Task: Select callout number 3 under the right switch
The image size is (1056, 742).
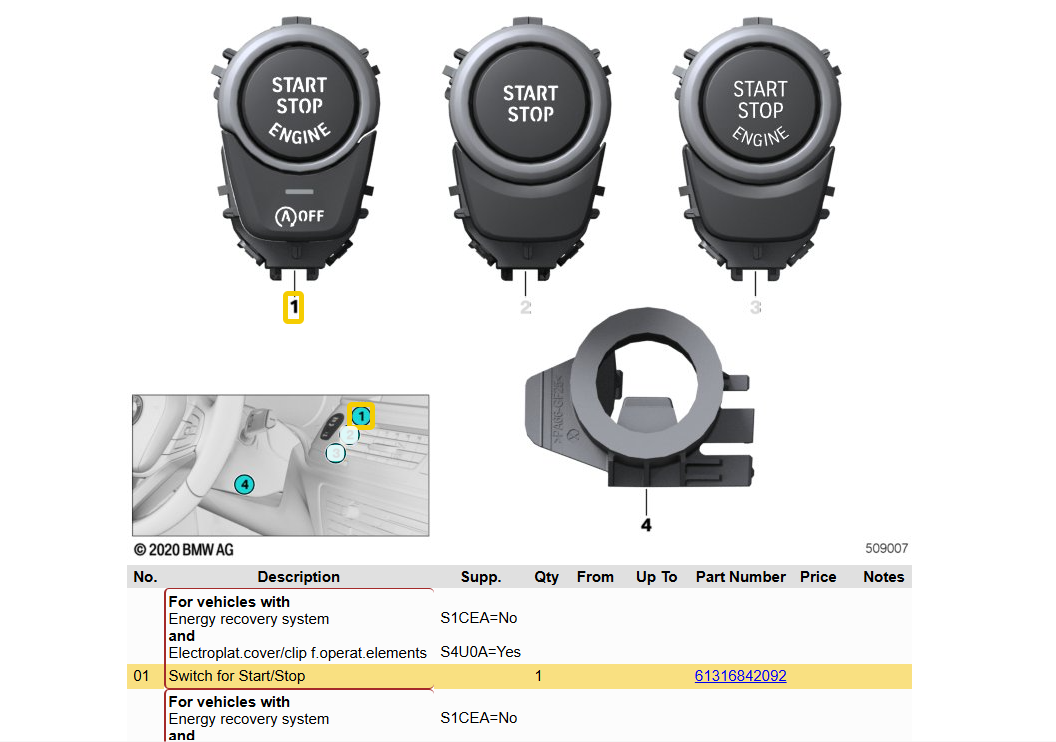Action: (756, 307)
